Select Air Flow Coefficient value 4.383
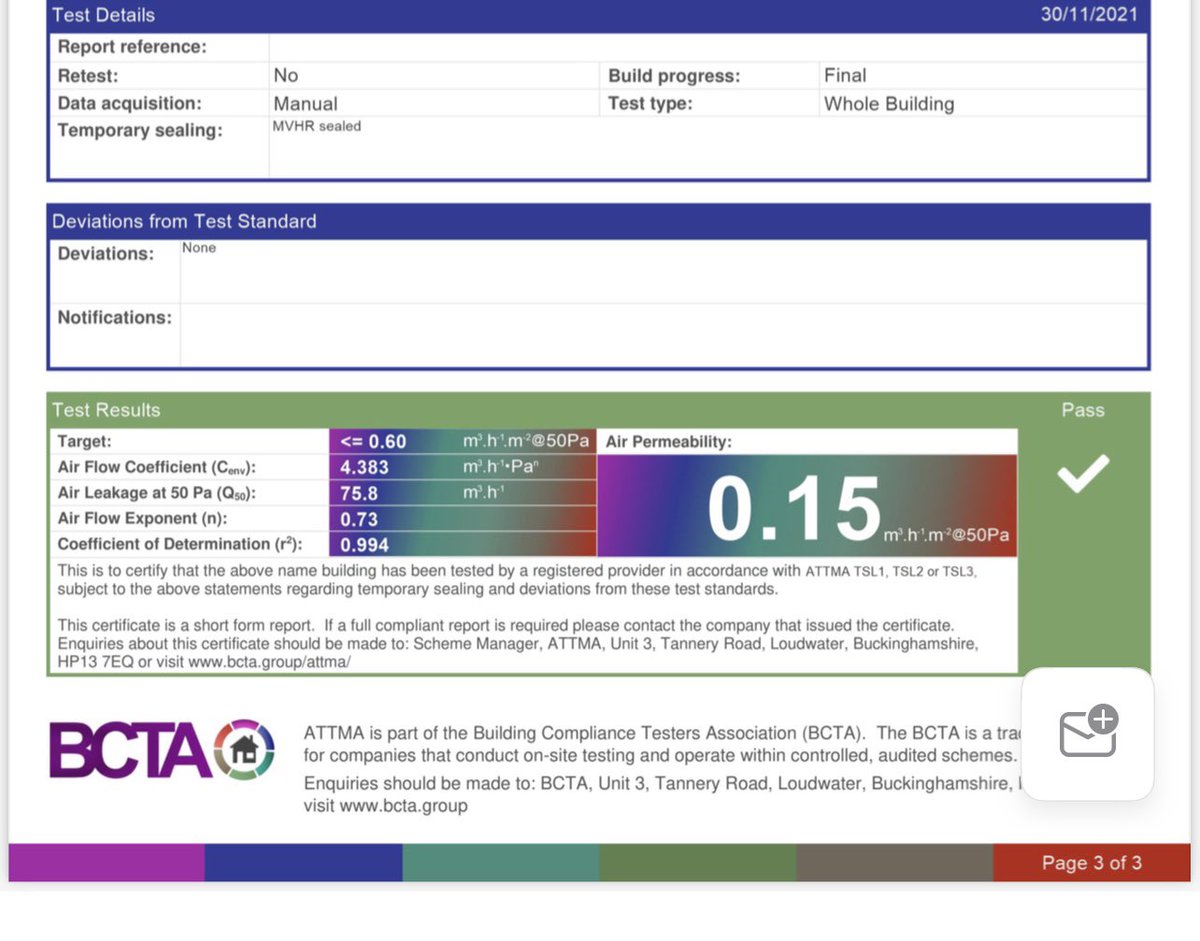The height and width of the screenshot is (941, 1200). tap(364, 467)
